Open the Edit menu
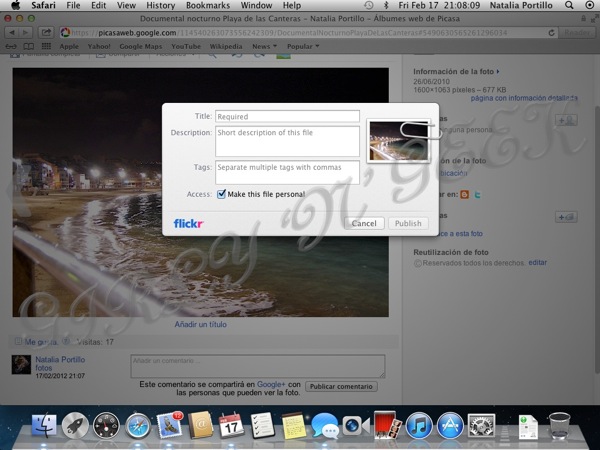The width and height of the screenshot is (600, 450). [99, 5]
